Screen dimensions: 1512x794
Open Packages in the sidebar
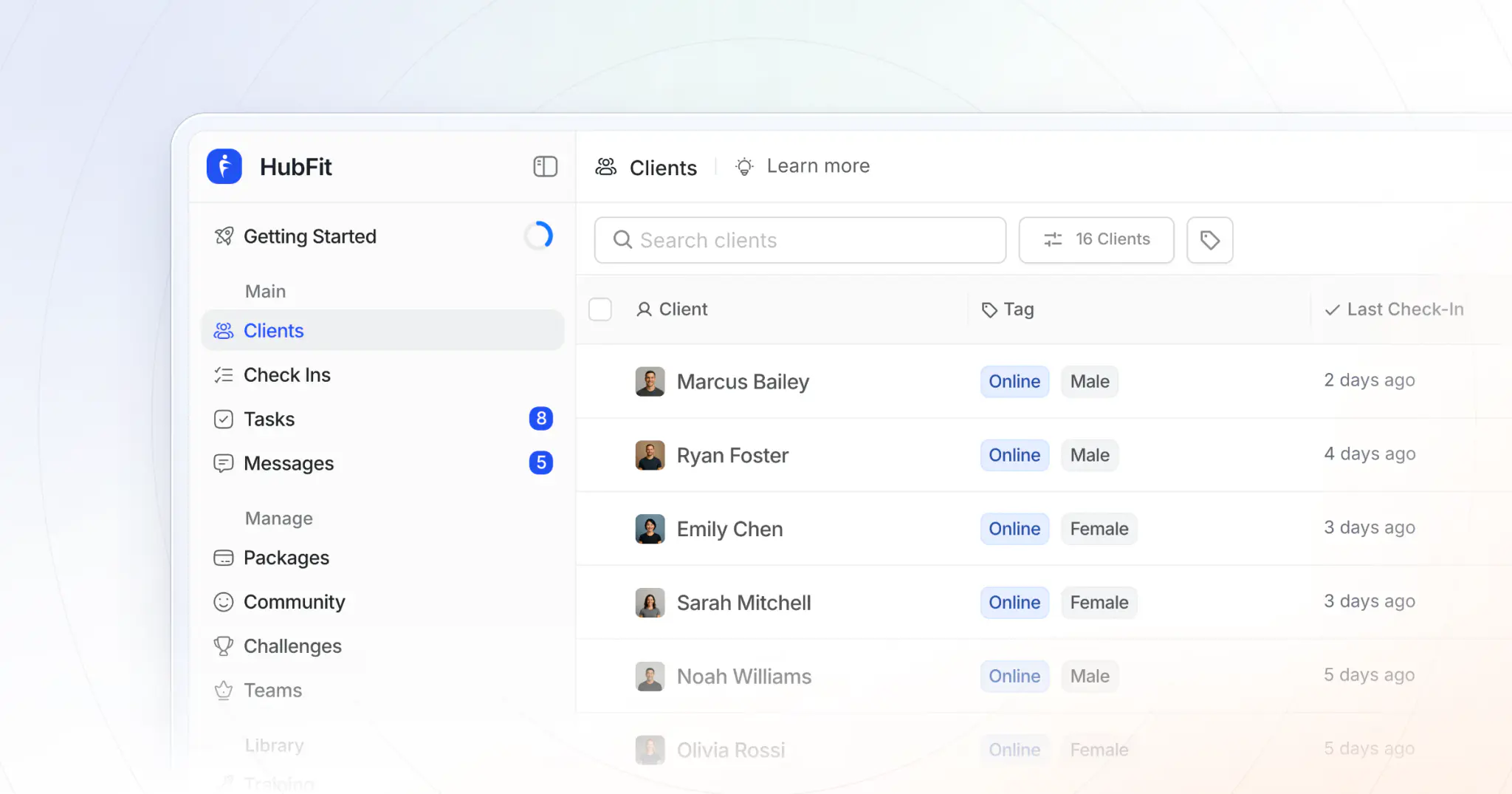click(382, 558)
